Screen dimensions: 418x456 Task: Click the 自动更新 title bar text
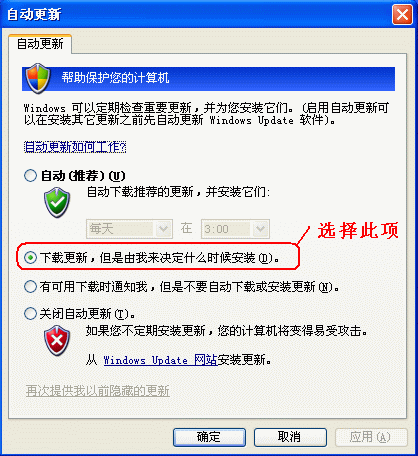(x=34, y=15)
